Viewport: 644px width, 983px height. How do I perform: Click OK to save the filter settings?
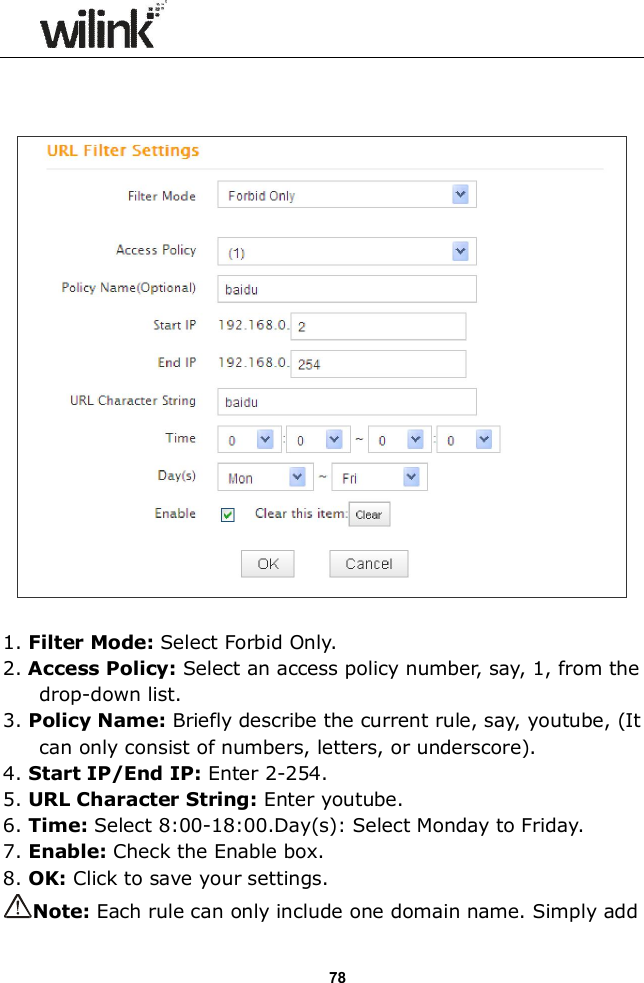pyautogui.click(x=267, y=563)
